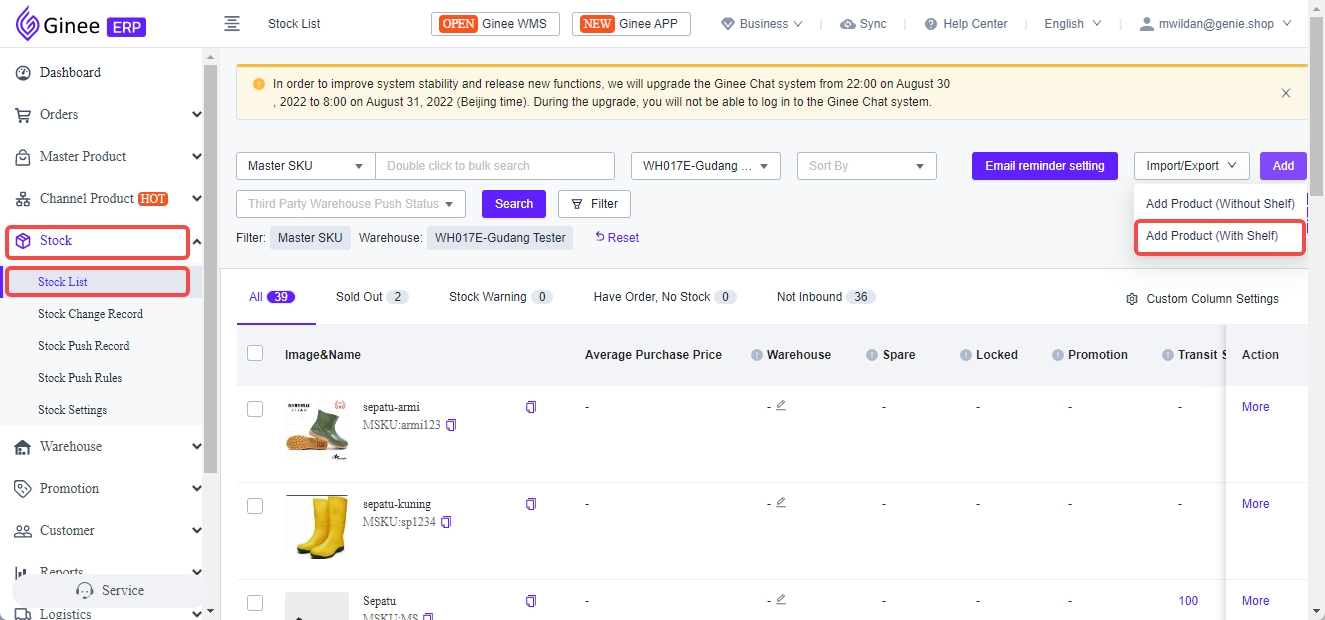Collapse the Stock sidebar menu

click(x=196, y=241)
